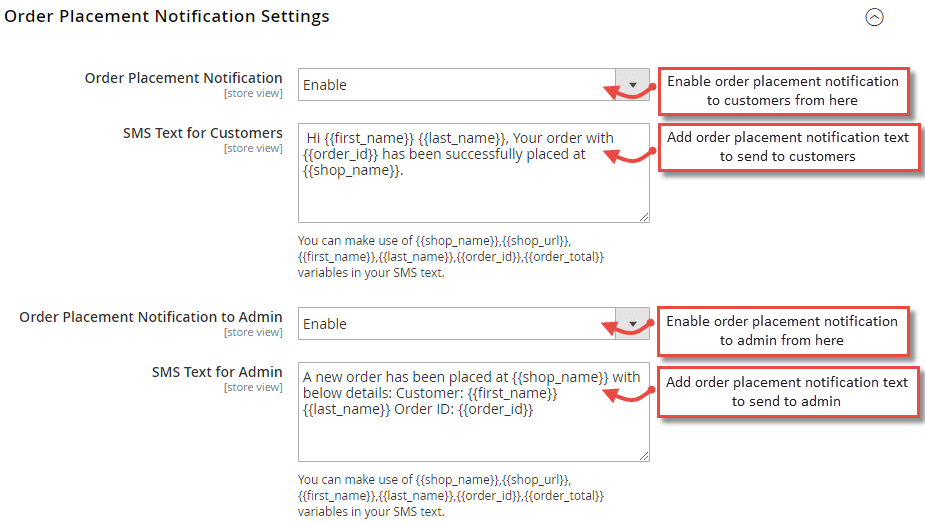Click callout about notification text for admin
This screenshot has width=925, height=524.
[x=787, y=391]
